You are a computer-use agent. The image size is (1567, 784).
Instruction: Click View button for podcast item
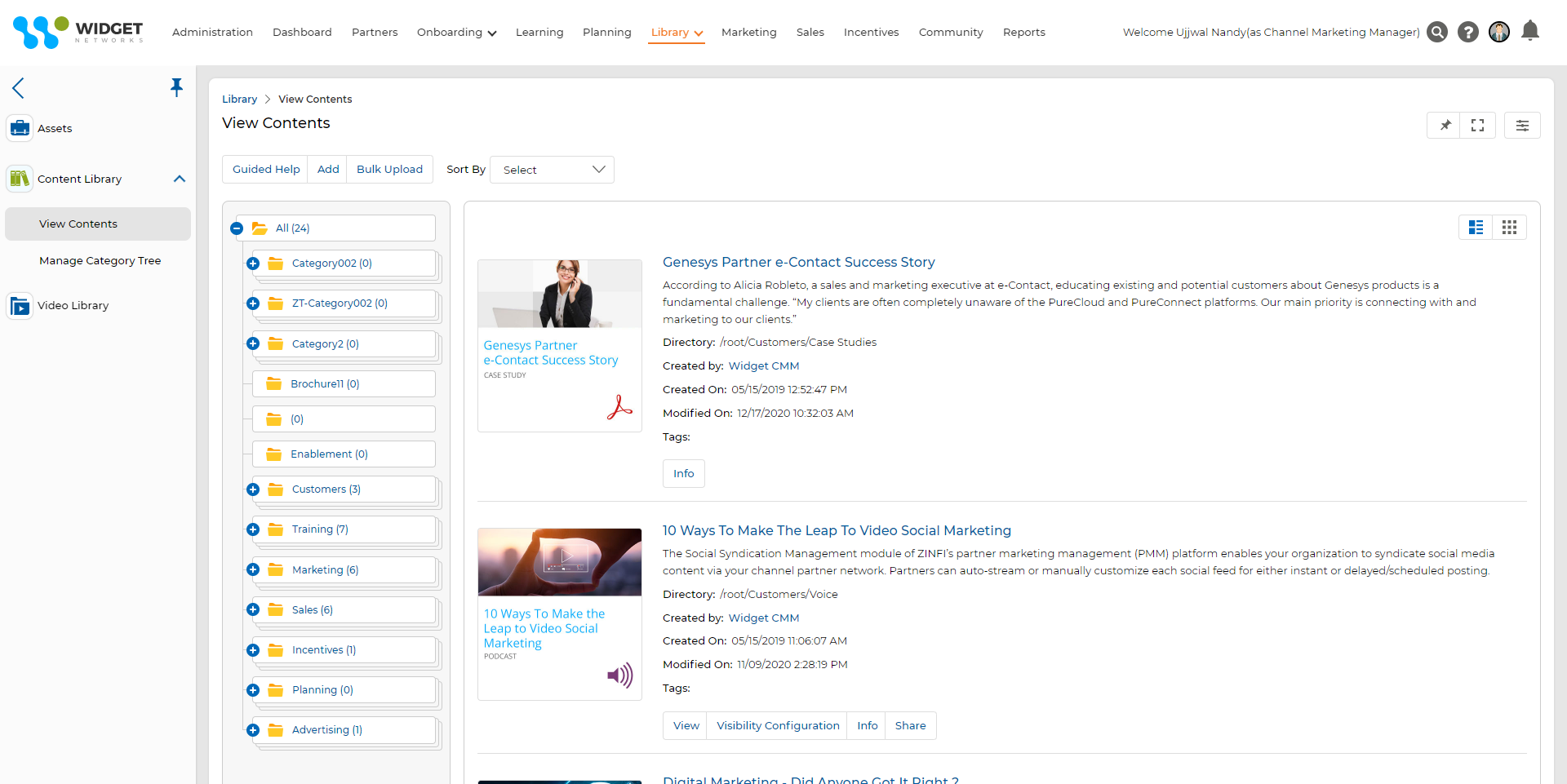pos(686,726)
